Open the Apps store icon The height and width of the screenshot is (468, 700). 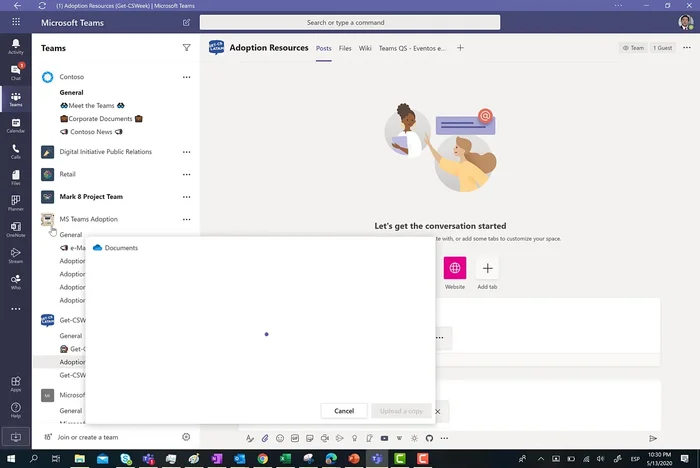pyautogui.click(x=16, y=384)
